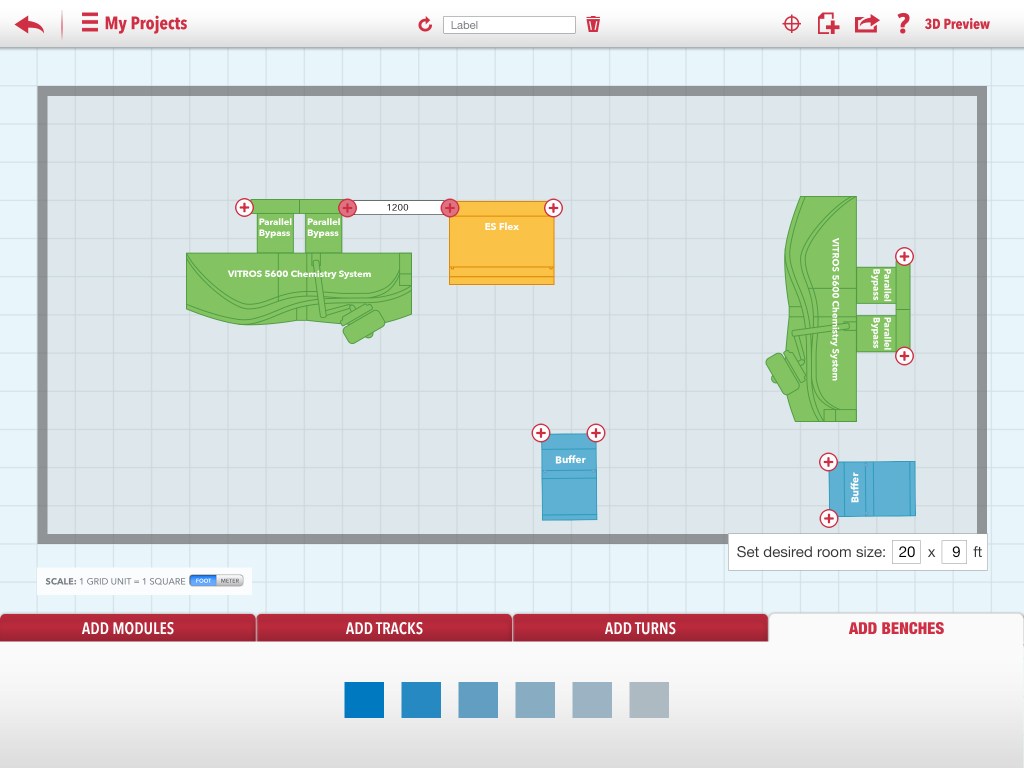This screenshot has width=1024, height=768.
Task: Click the plus connector on the ES Flex module
Action: coord(553,208)
